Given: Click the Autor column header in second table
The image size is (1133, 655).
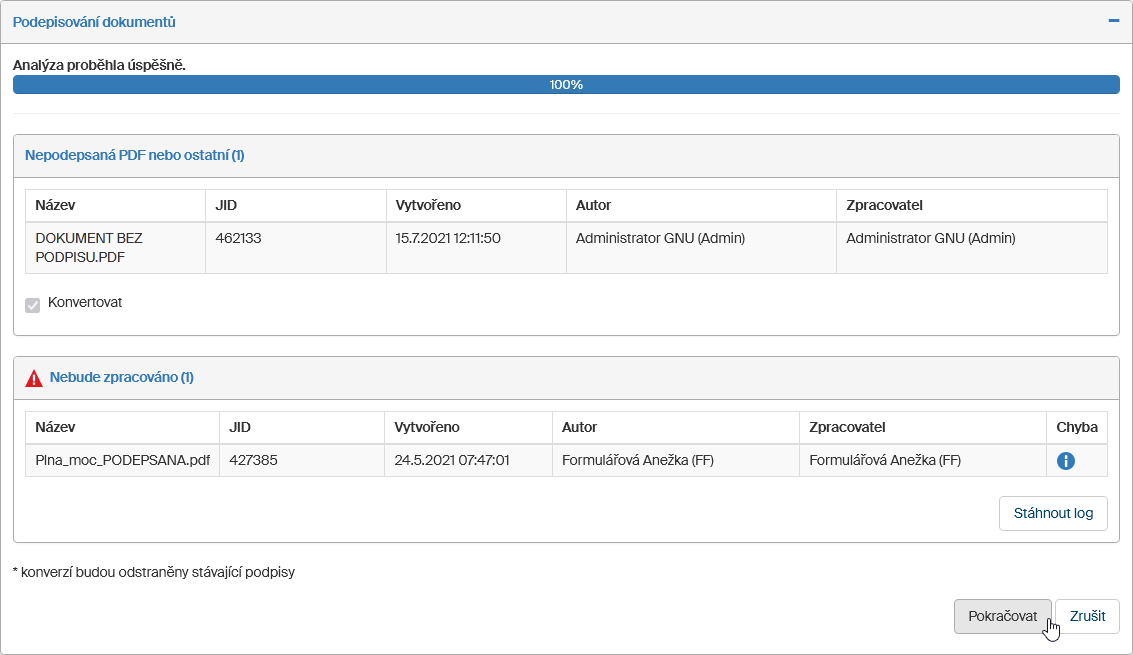Looking at the screenshot, I should point(580,427).
